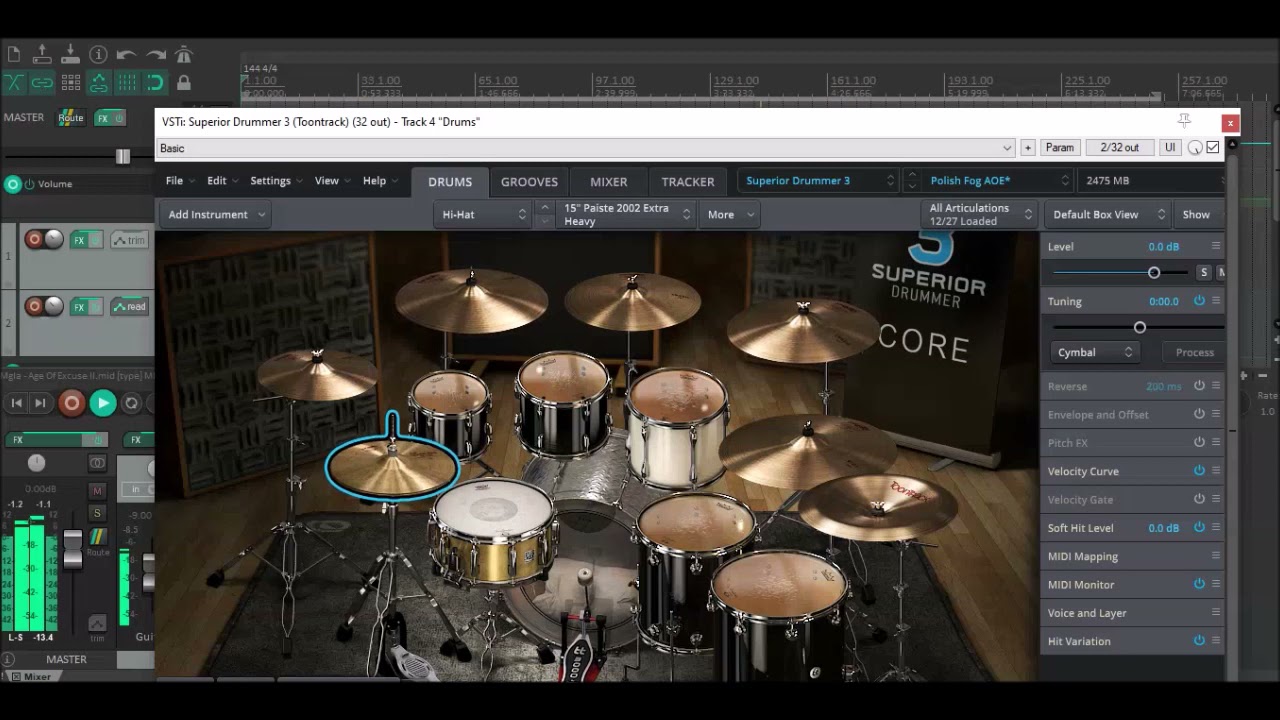Open project settings info icon
This screenshot has height=720, width=1280.
pyautogui.click(x=98, y=55)
